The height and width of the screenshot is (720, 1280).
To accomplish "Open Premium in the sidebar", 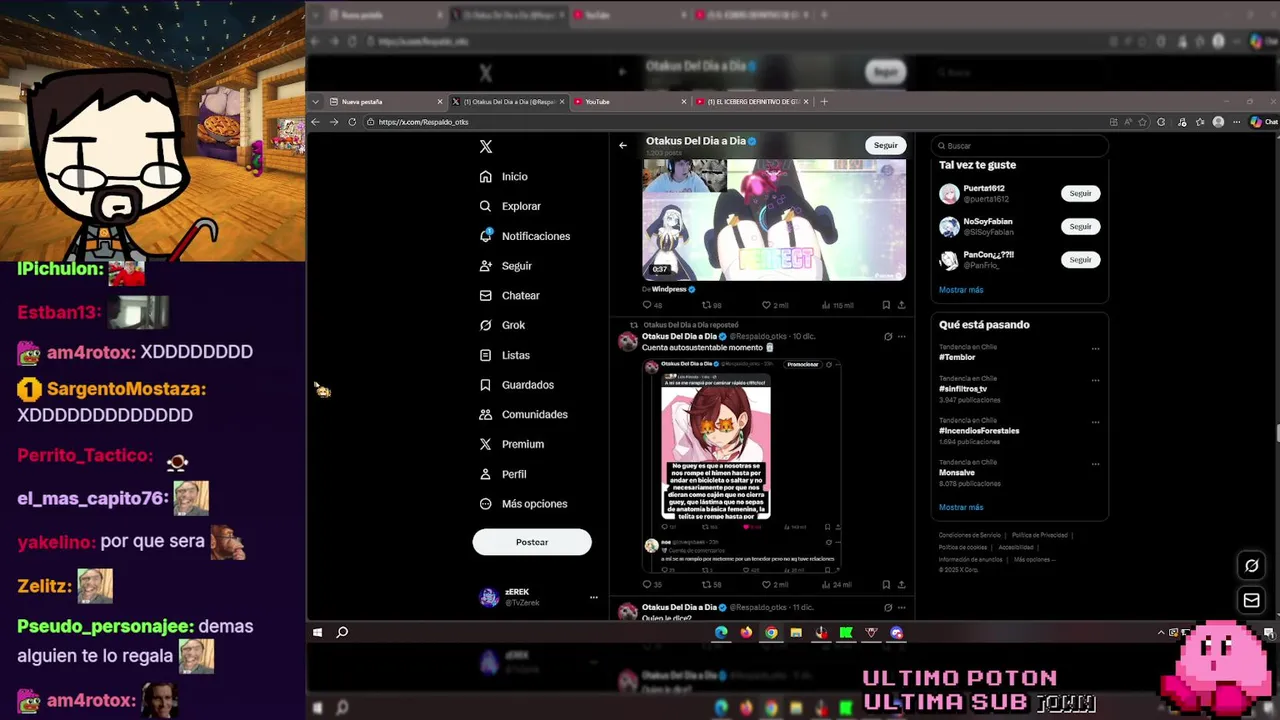I will coord(511,444).
